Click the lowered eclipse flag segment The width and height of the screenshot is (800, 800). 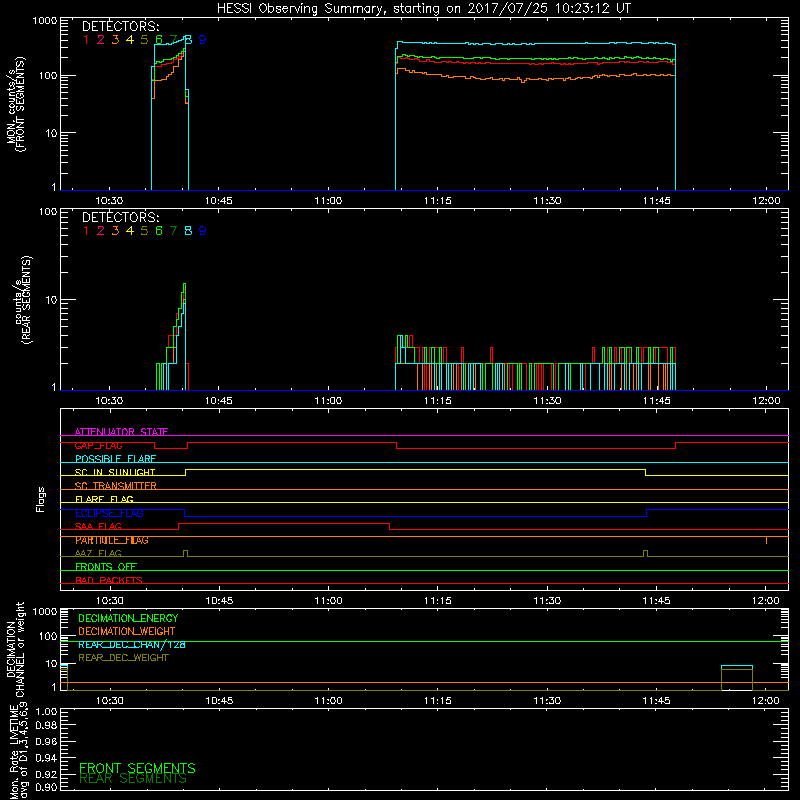point(415,516)
